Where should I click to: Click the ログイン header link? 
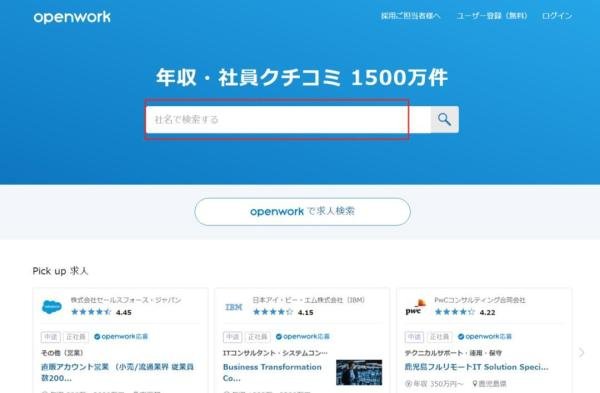(557, 16)
